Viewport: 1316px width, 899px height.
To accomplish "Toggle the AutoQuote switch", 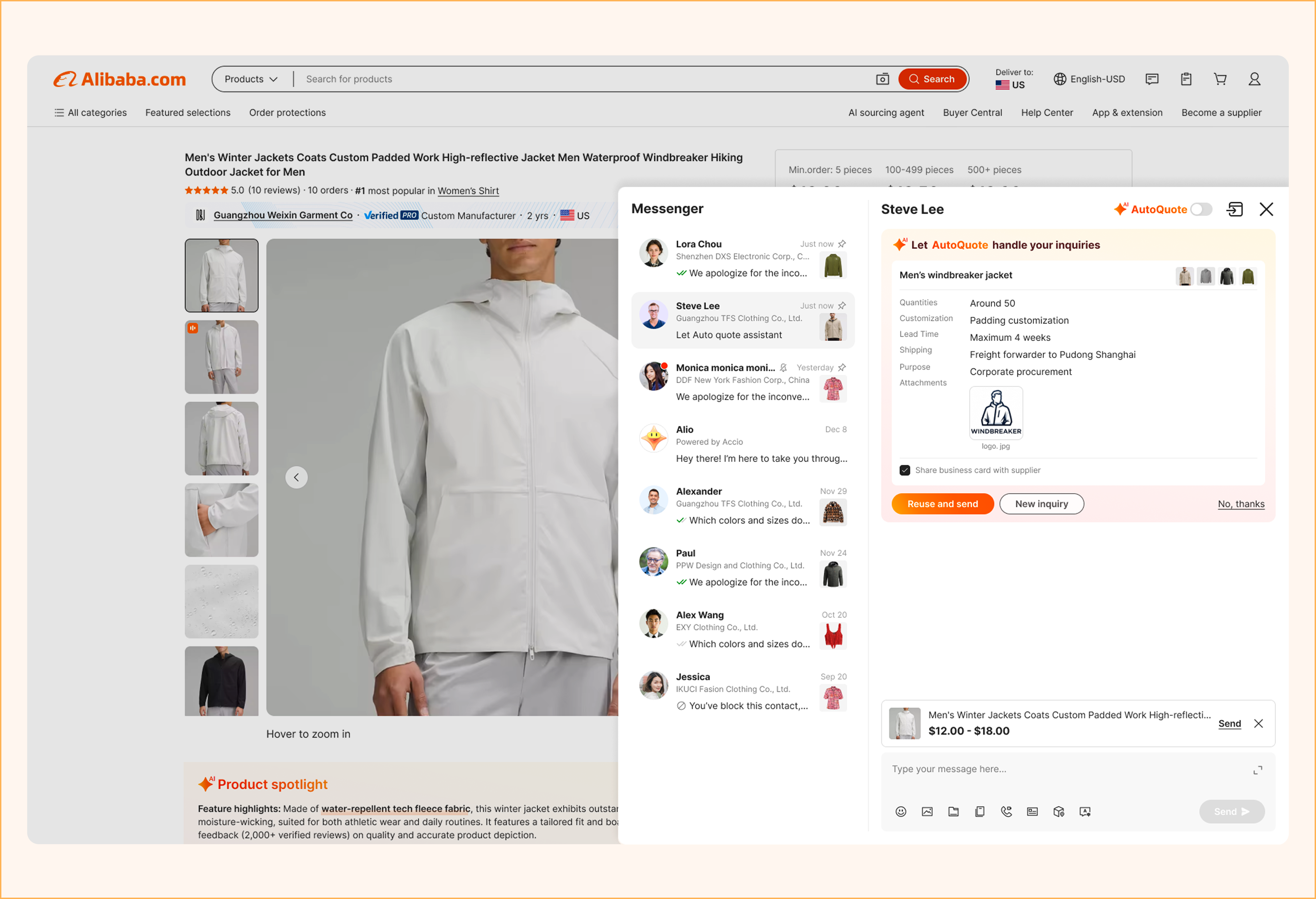I will coord(1201,209).
